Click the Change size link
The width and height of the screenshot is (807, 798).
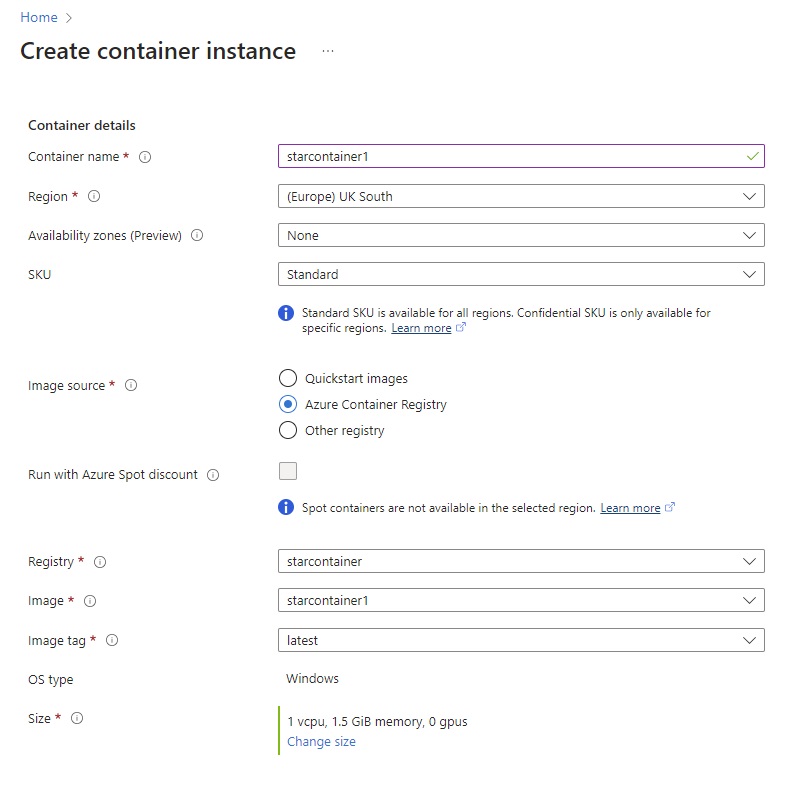pos(321,741)
